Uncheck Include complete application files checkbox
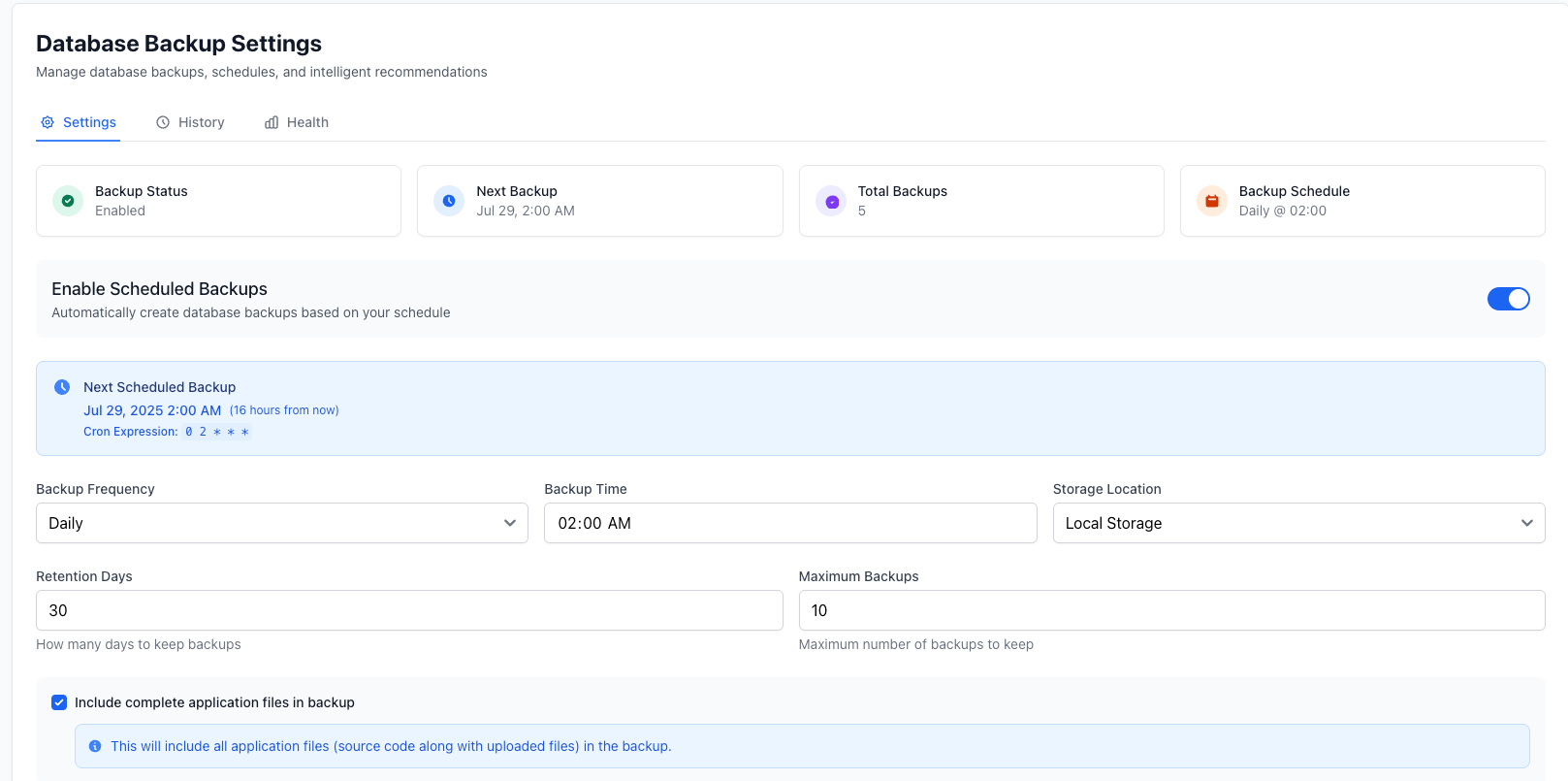The height and width of the screenshot is (781, 1568). coord(59,702)
